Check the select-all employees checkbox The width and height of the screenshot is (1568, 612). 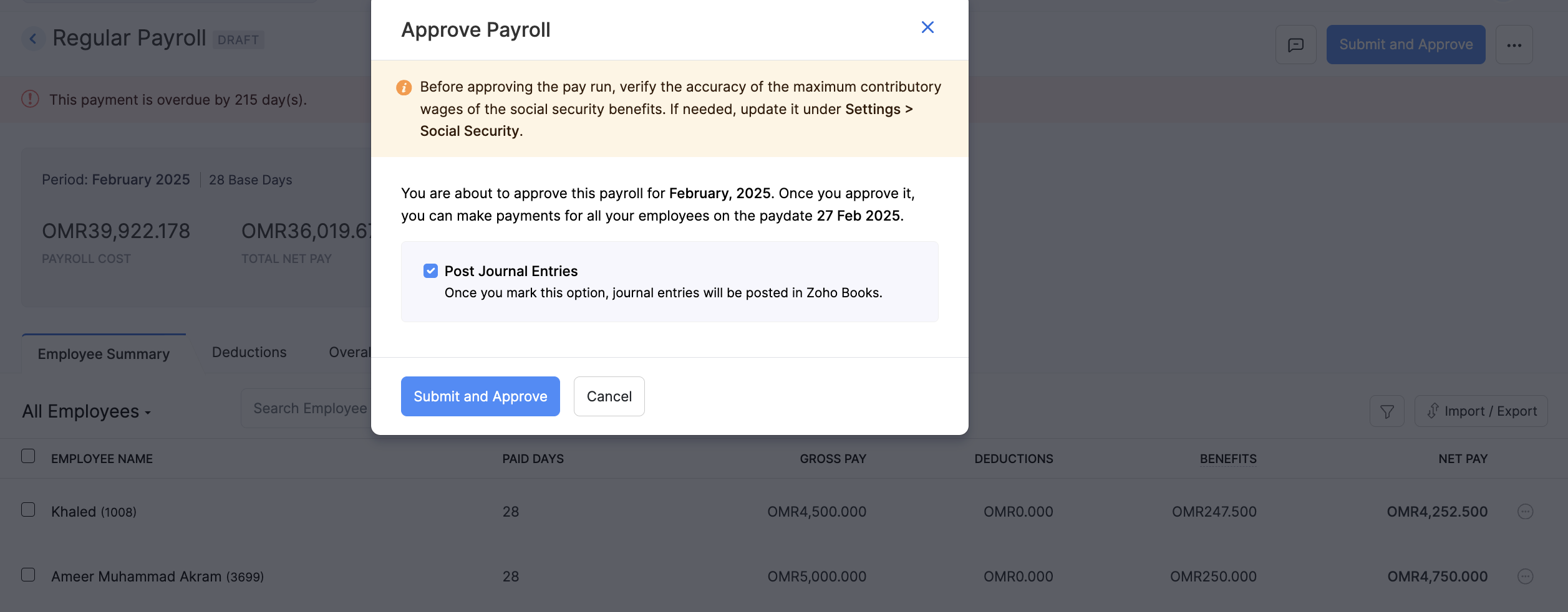[27, 456]
